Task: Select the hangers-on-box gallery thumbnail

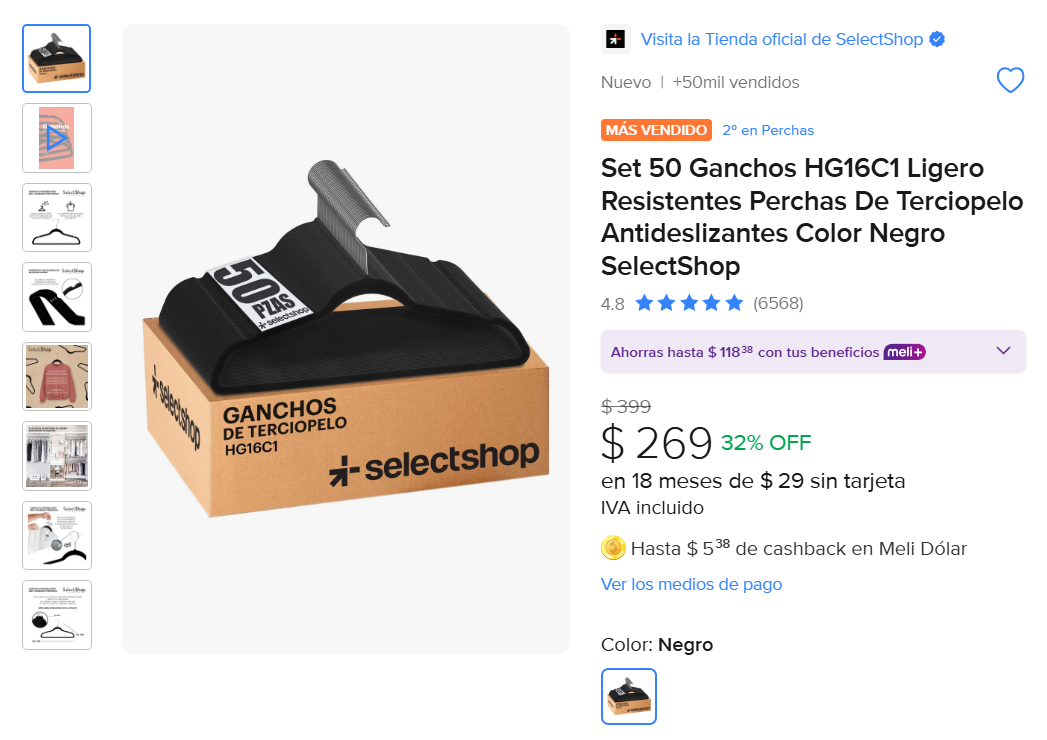Action: coord(57,59)
